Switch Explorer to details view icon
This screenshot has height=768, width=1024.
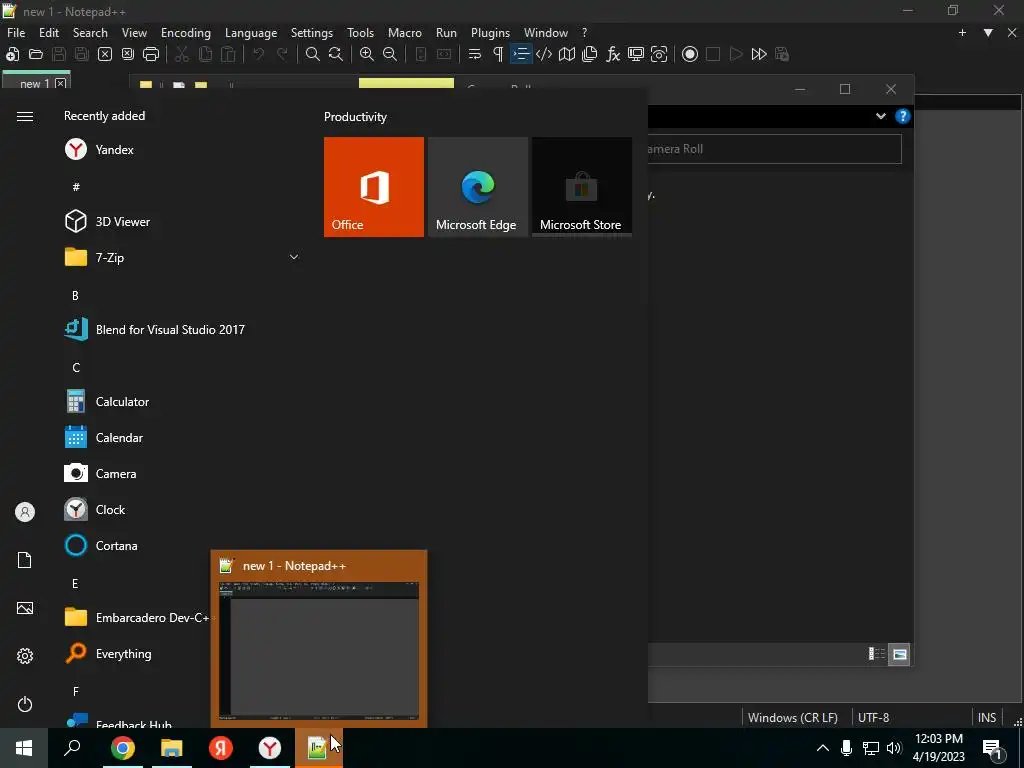pyautogui.click(x=876, y=654)
